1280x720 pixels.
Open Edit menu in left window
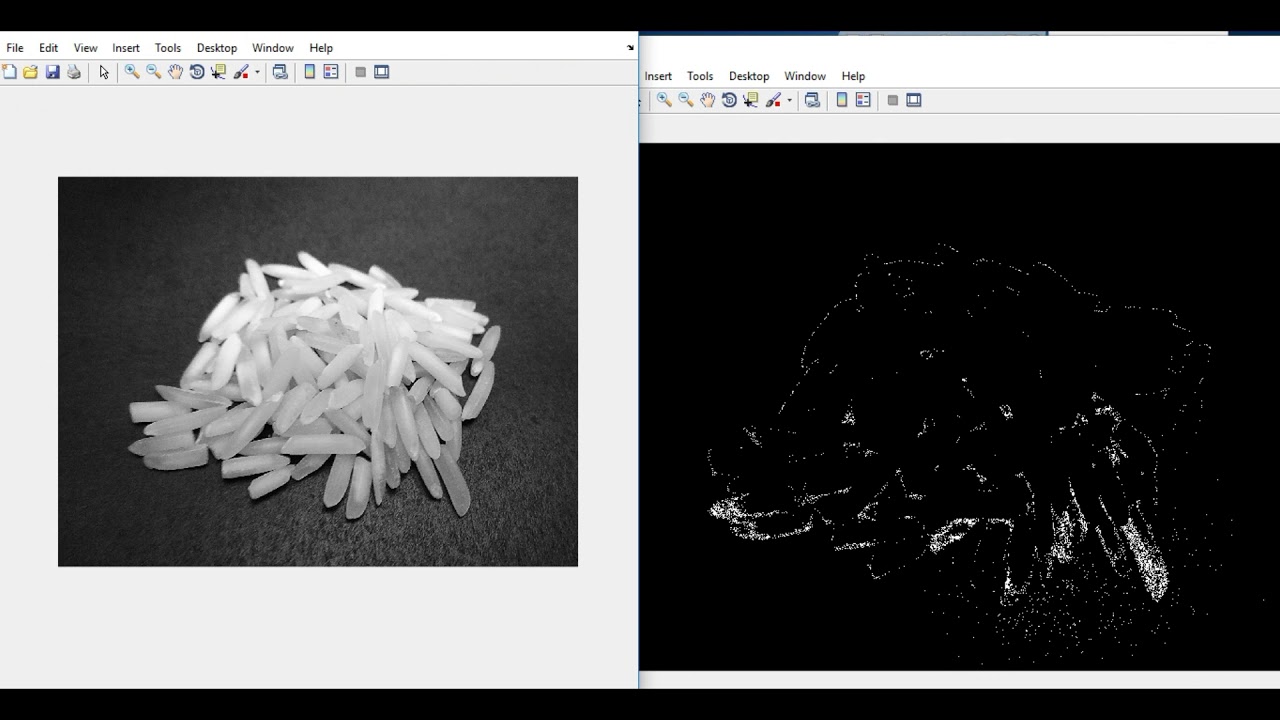tap(49, 48)
